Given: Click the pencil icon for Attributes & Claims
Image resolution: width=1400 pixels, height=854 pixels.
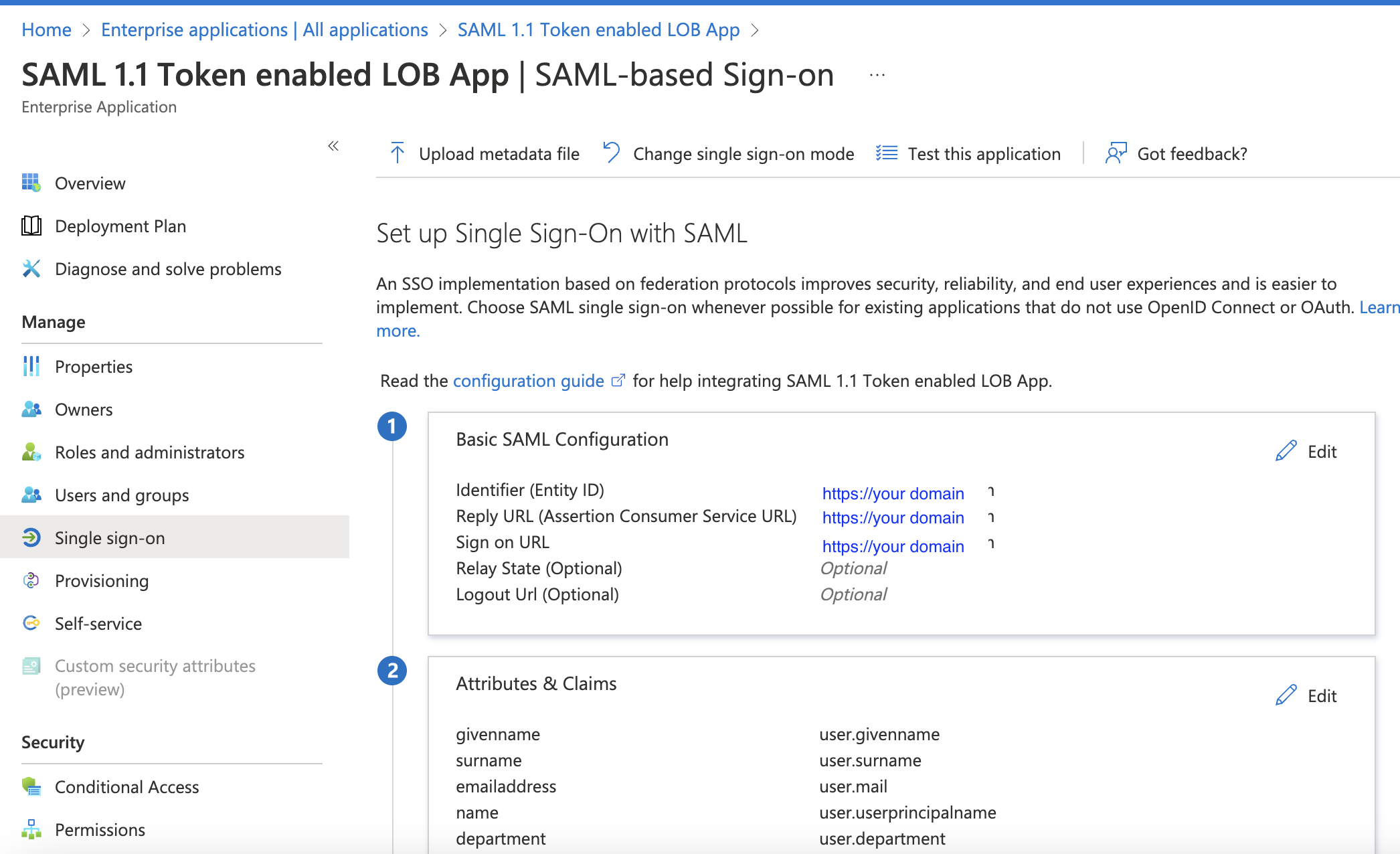Looking at the screenshot, I should (x=1286, y=695).
